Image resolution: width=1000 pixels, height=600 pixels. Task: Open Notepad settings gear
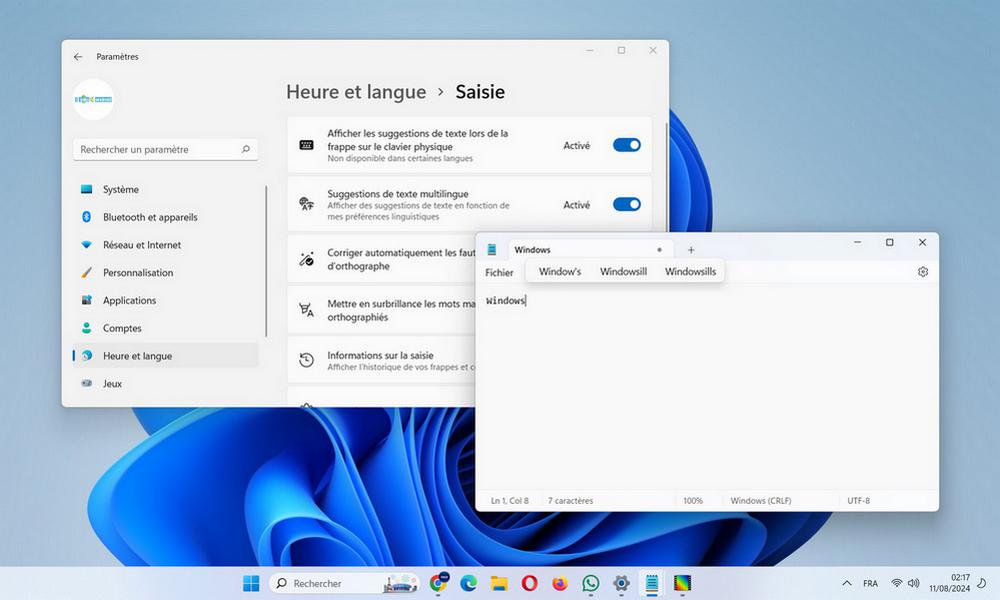point(923,272)
